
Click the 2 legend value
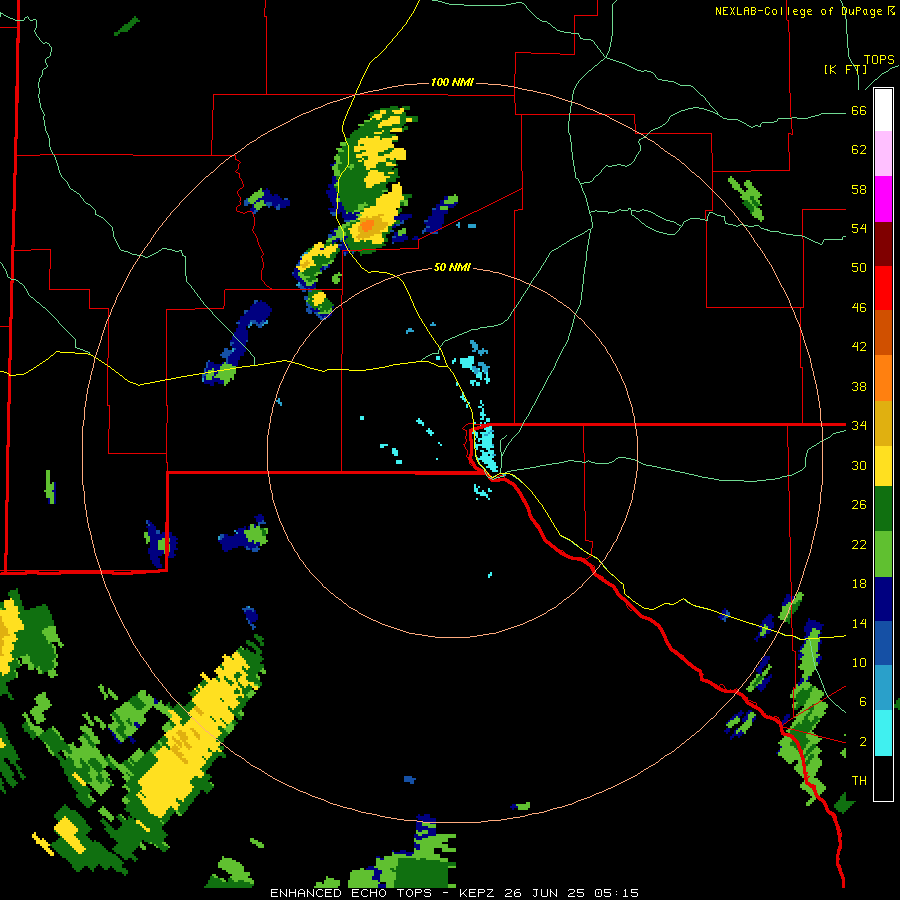[862, 742]
